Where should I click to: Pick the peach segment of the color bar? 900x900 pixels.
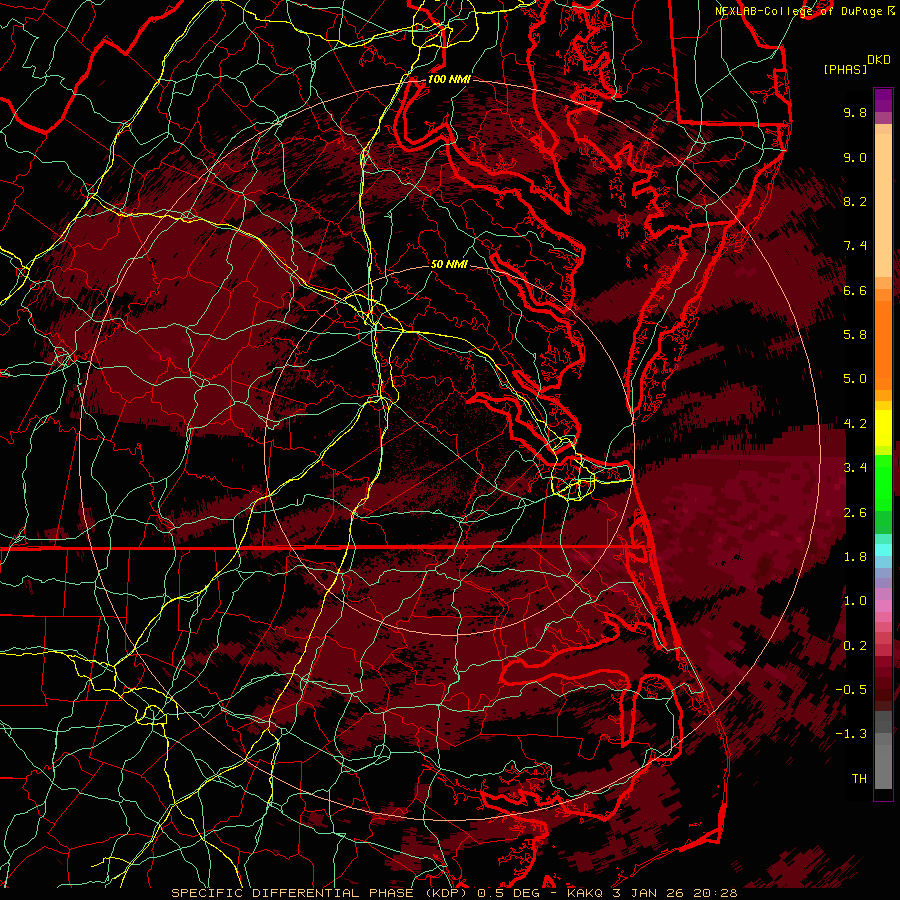click(883, 205)
